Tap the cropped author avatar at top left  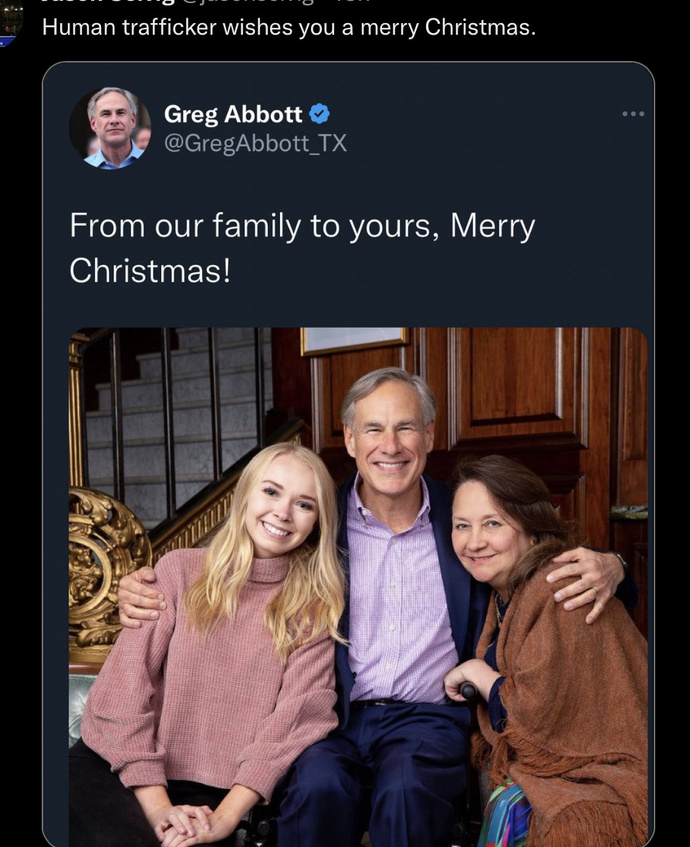pyautogui.click(x=10, y=23)
